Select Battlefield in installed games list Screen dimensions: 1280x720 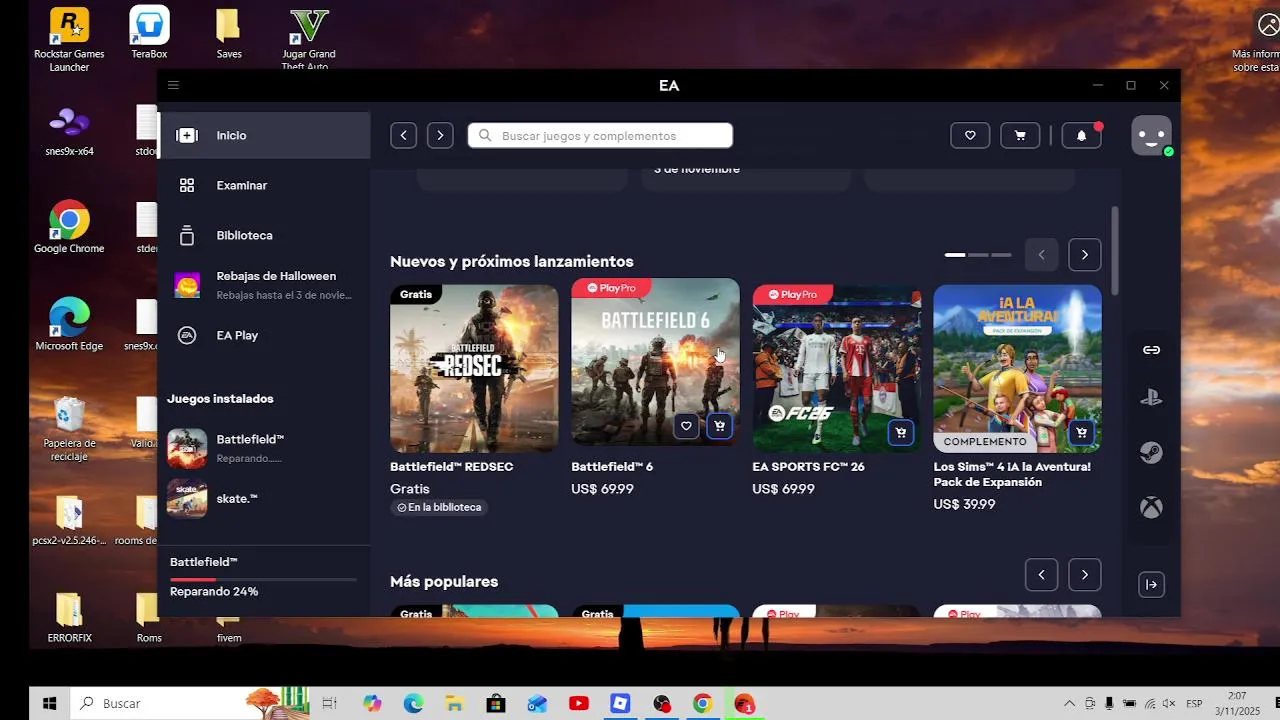pos(265,448)
